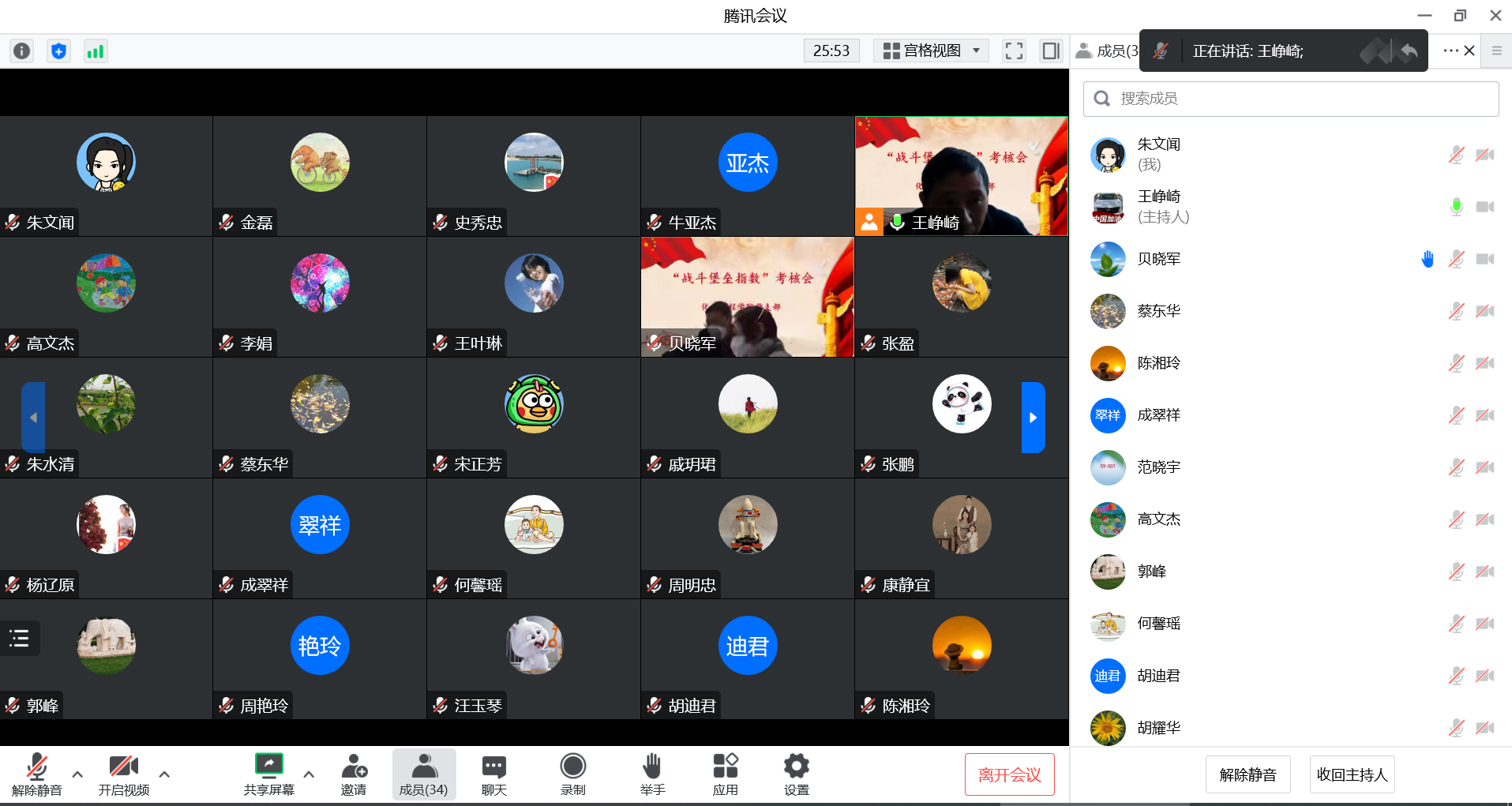Start recording with the 录制 button

pyautogui.click(x=572, y=774)
